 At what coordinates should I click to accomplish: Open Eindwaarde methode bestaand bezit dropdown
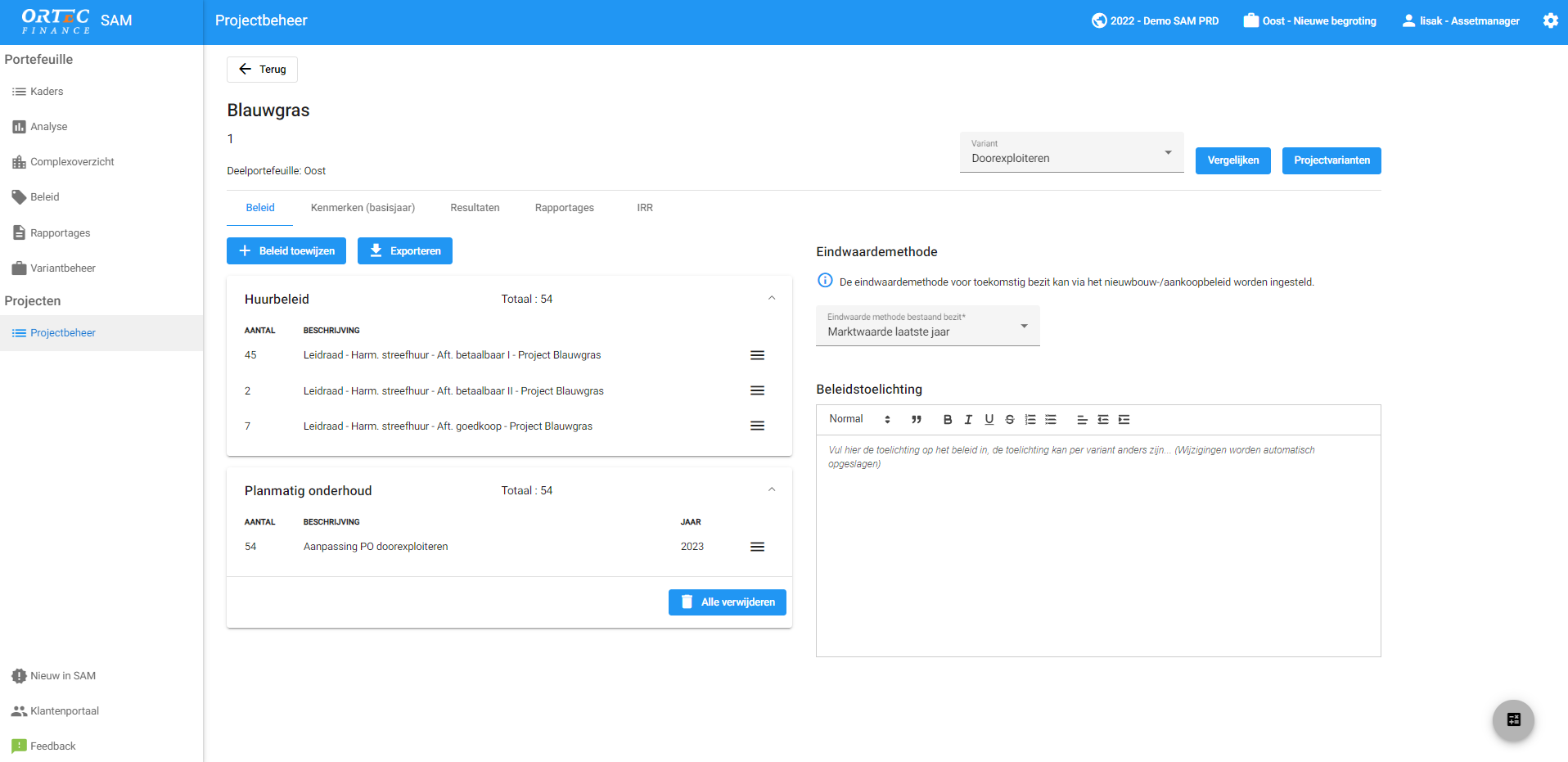pyautogui.click(x=927, y=326)
